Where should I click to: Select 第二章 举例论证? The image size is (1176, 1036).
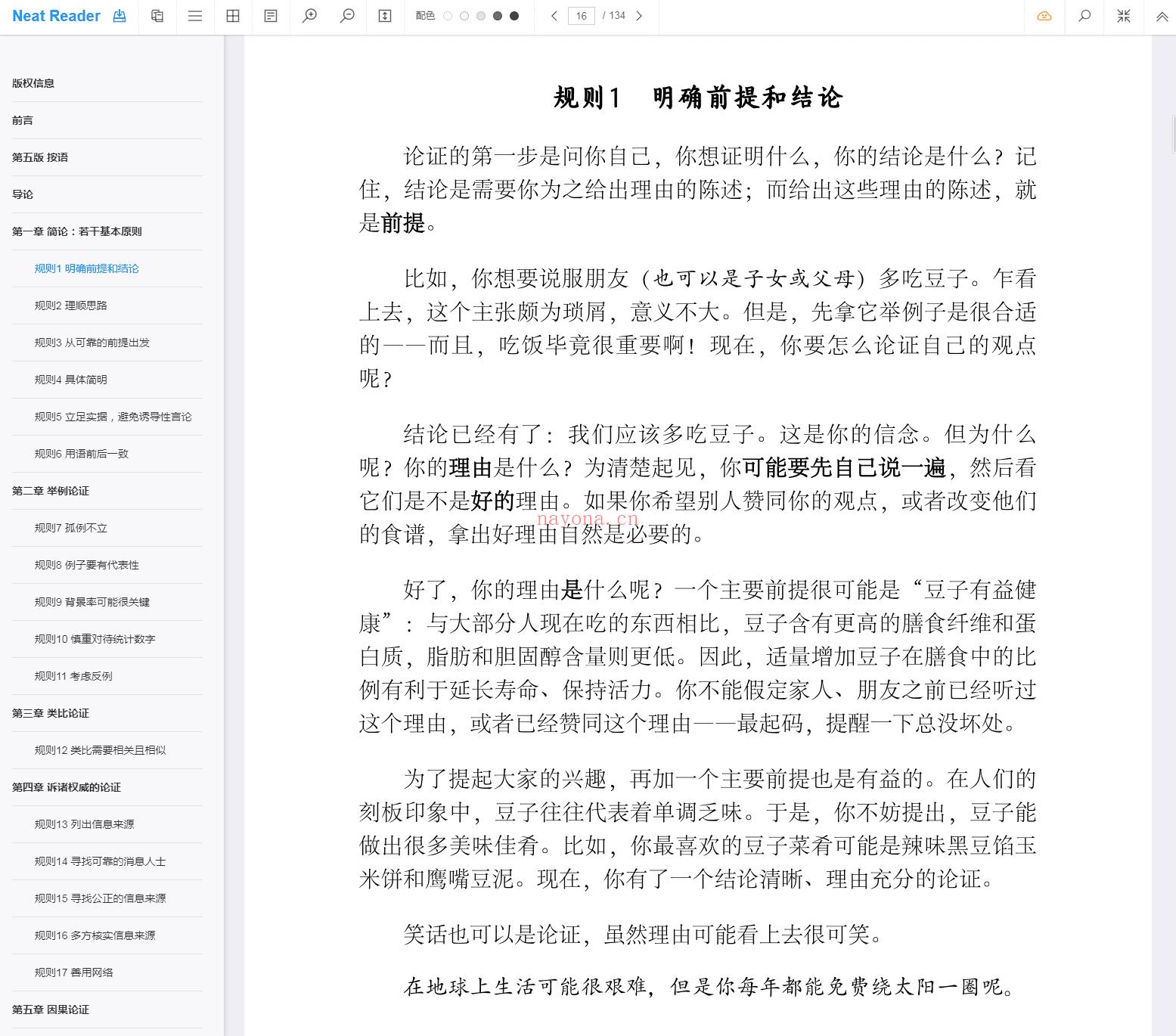pyautogui.click(x=51, y=491)
